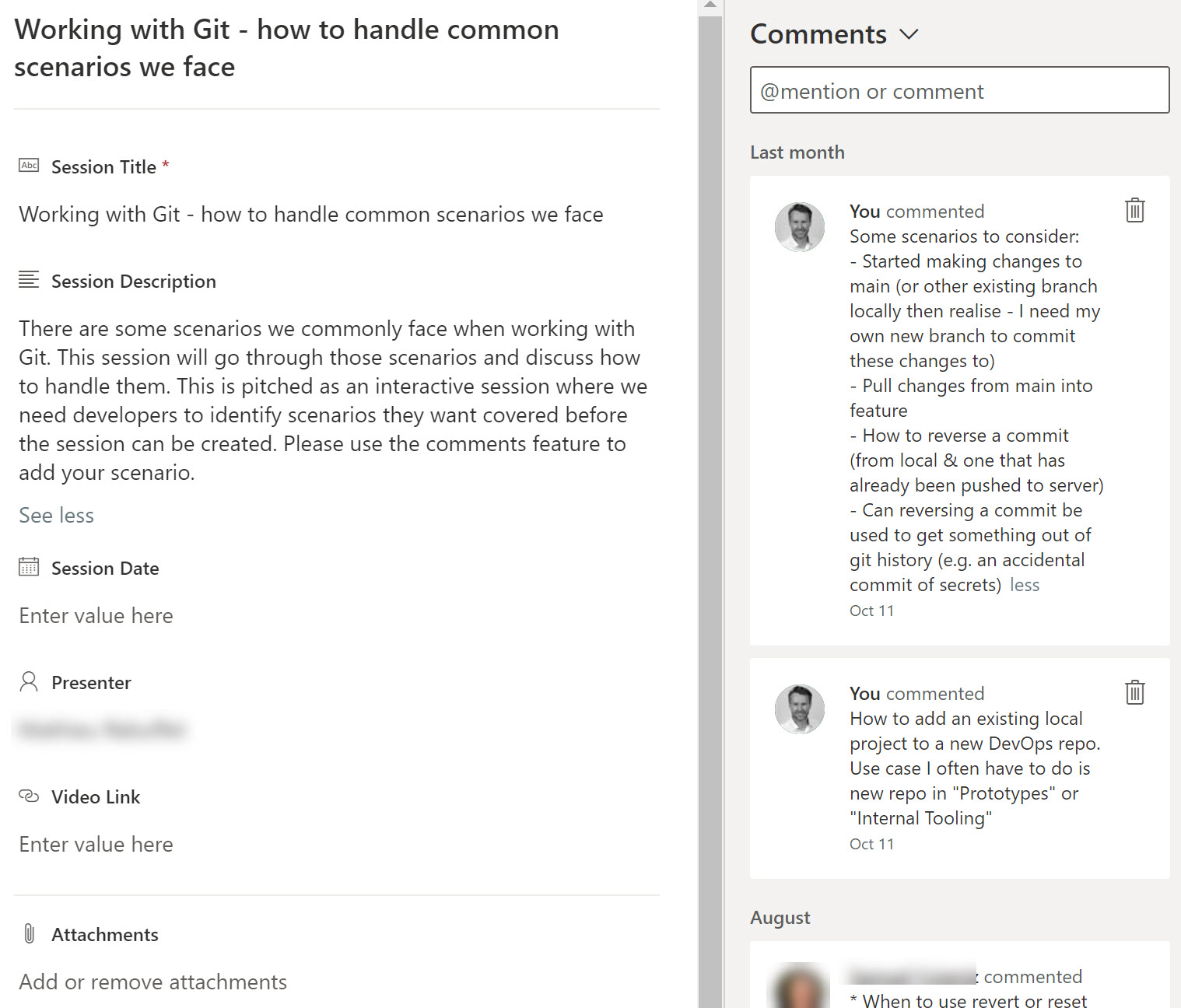Click the first comment's profile picture
Screen dimensions: 1181x1008
(x=799, y=227)
